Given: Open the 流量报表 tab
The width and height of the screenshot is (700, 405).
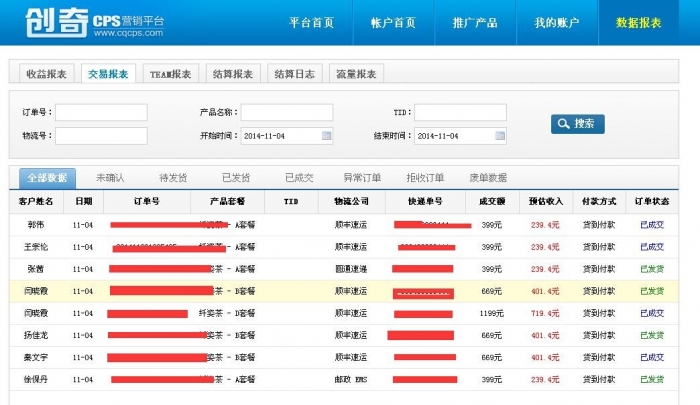Looking at the screenshot, I should [x=355, y=74].
